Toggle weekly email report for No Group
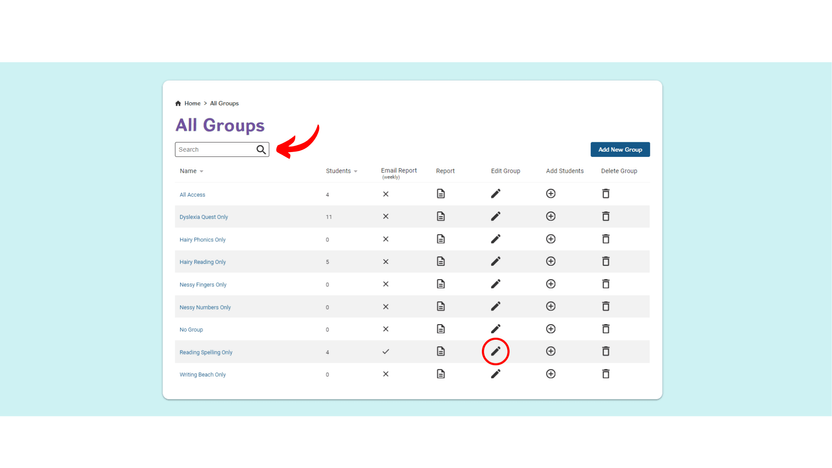832x468 pixels. click(x=386, y=329)
